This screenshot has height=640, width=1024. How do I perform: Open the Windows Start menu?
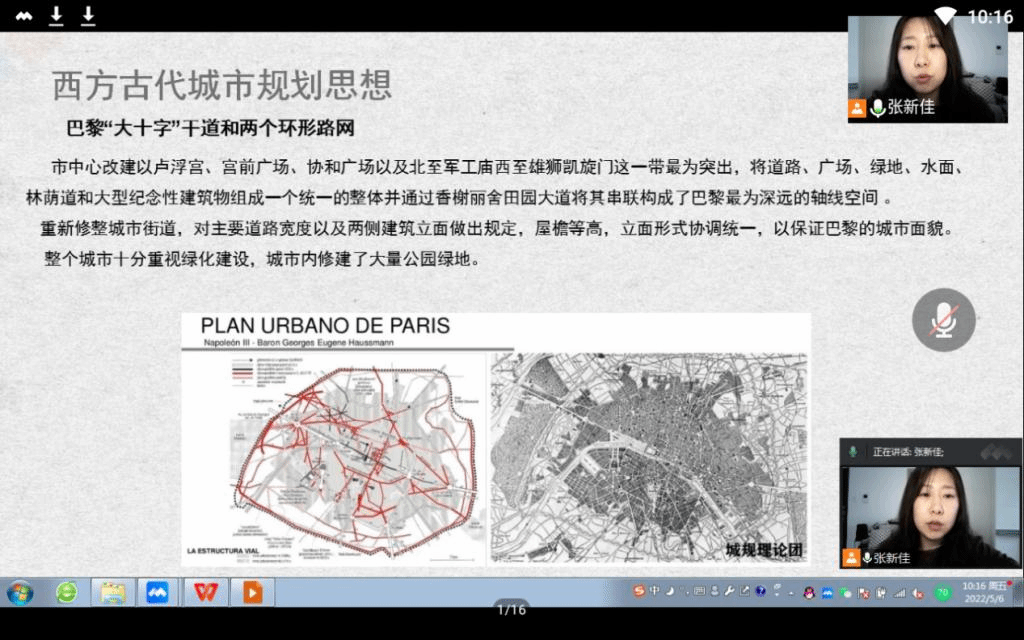(x=19, y=593)
